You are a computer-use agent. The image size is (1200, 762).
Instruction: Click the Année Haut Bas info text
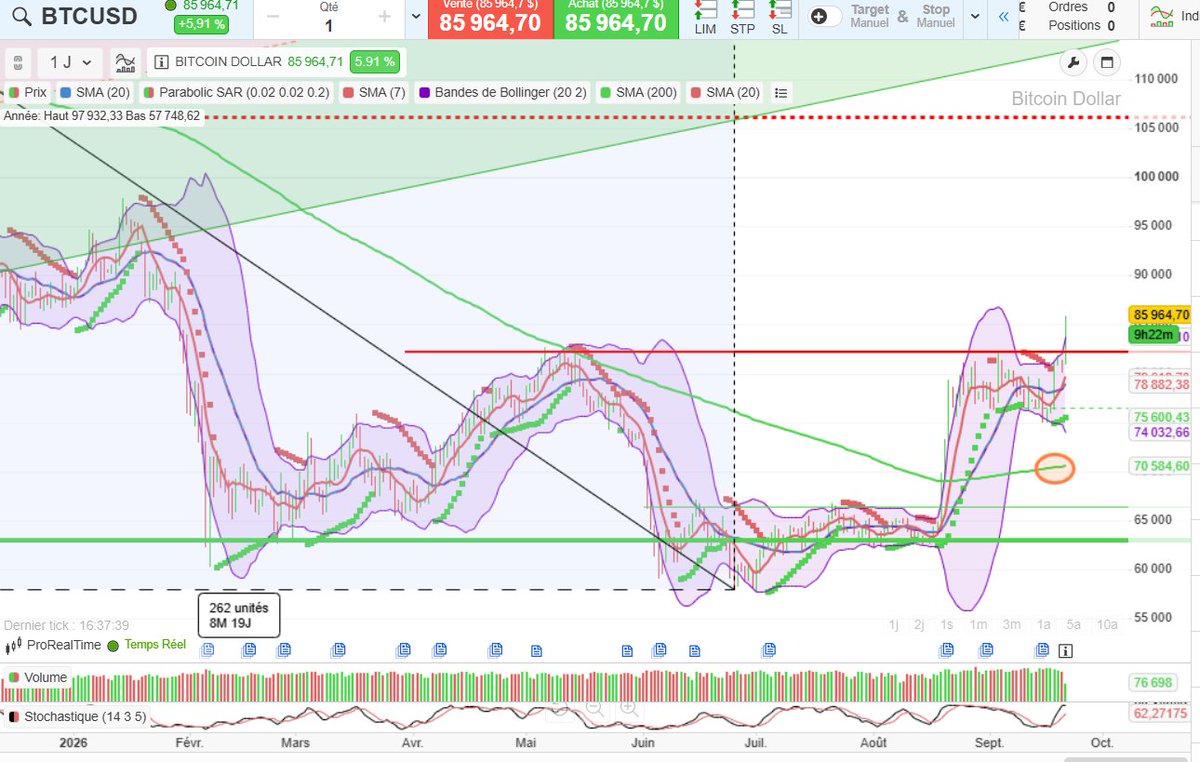[102, 116]
